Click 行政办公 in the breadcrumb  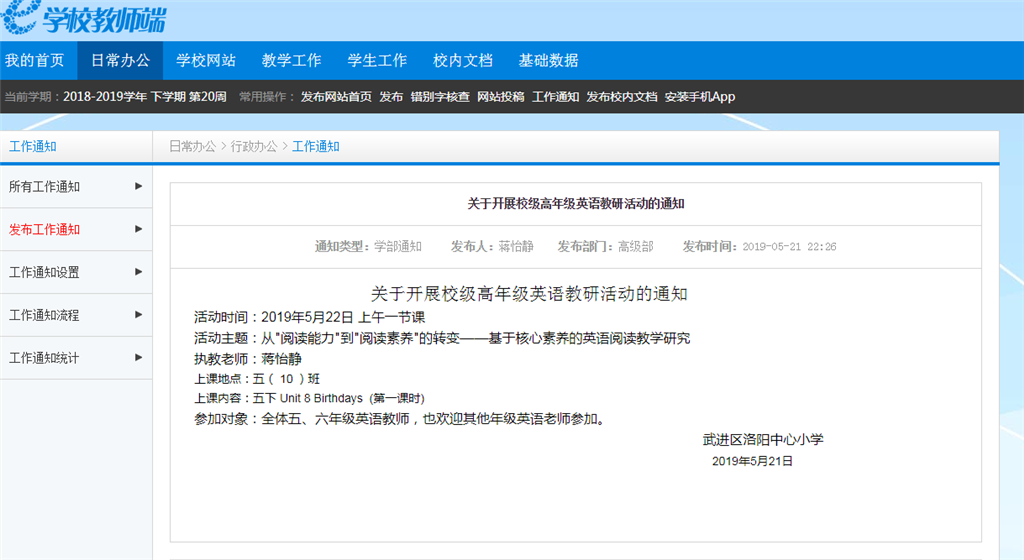[254, 146]
